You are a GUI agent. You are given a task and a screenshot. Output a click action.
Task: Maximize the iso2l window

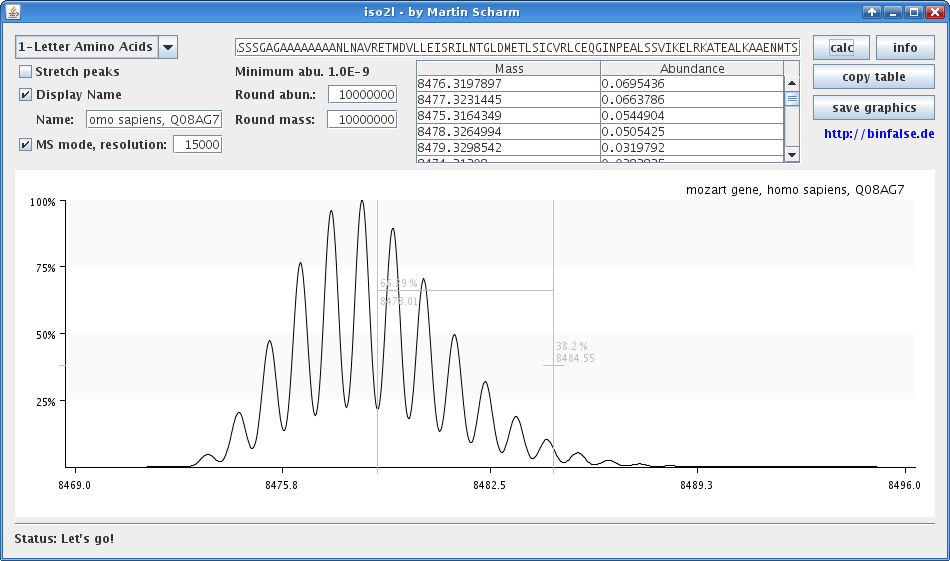click(x=914, y=12)
